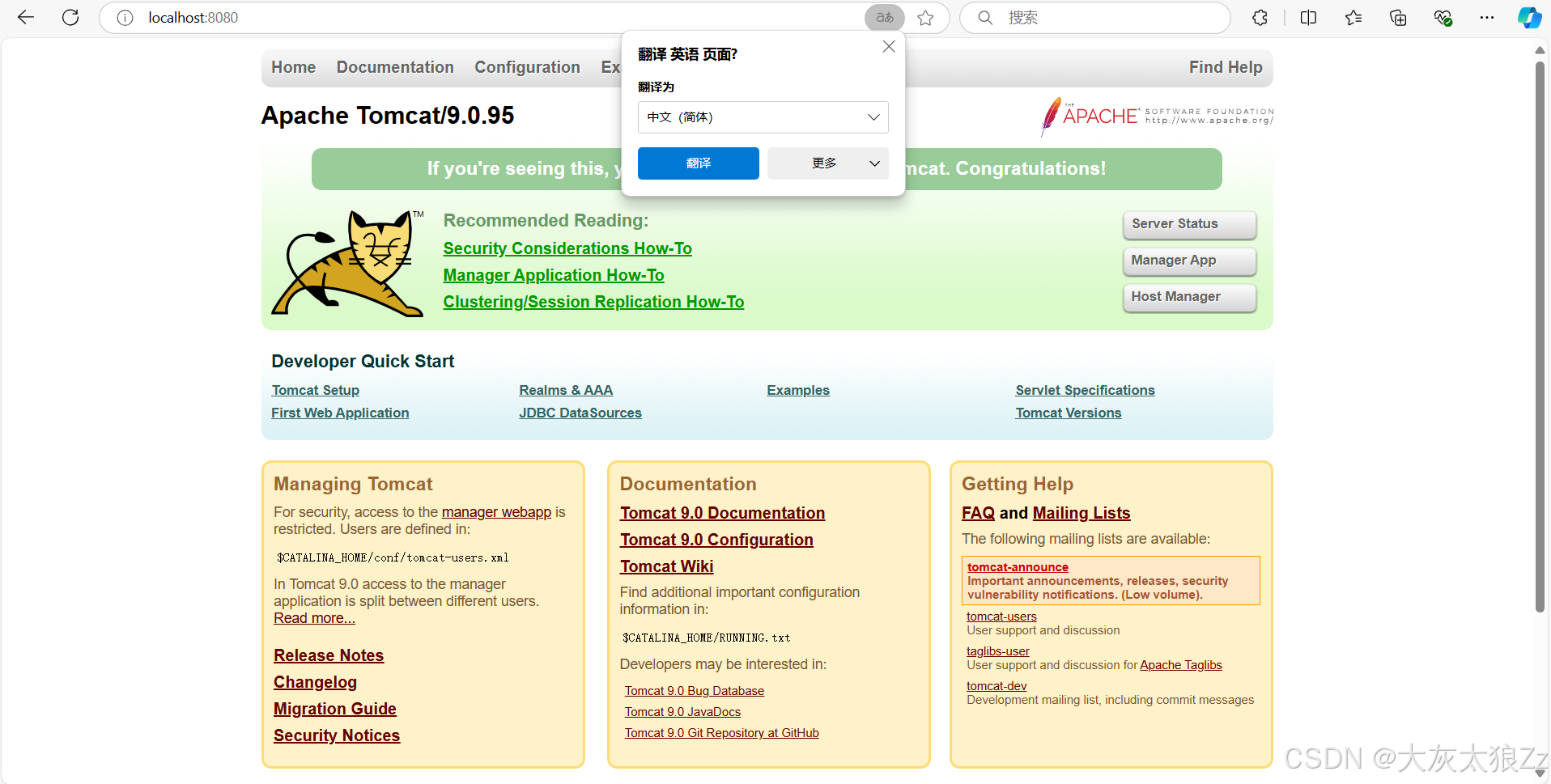Image resolution: width=1551 pixels, height=784 pixels.
Task: Click the Apache Software Foundation logo
Action: click(x=1157, y=117)
